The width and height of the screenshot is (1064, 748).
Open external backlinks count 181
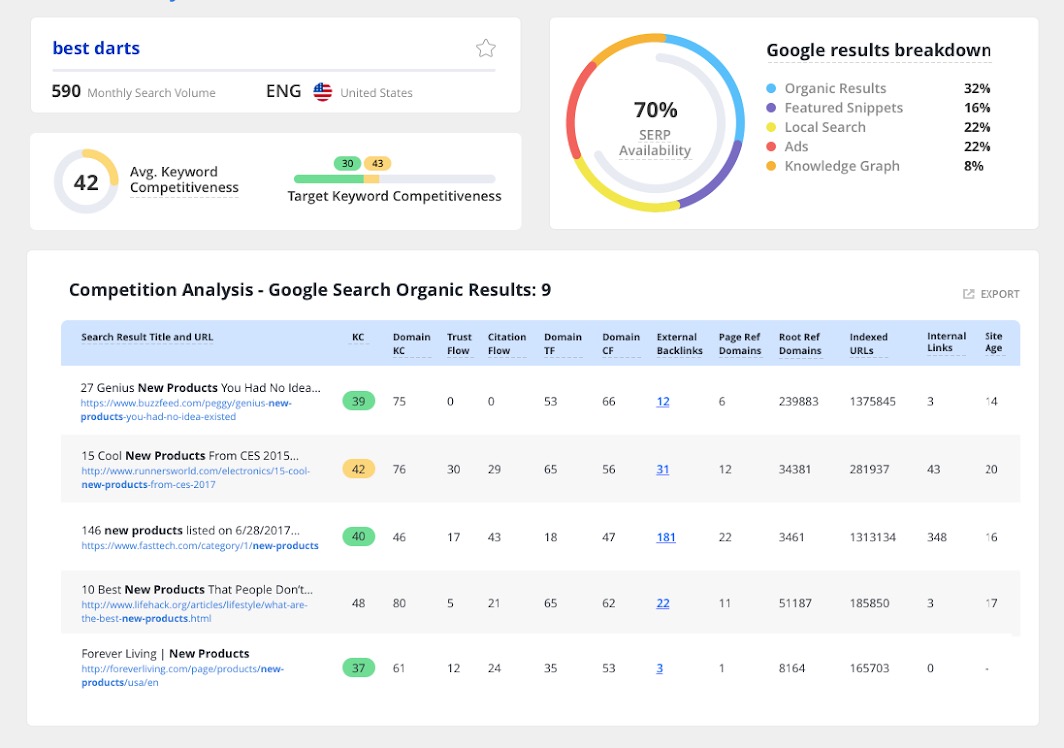pos(665,537)
